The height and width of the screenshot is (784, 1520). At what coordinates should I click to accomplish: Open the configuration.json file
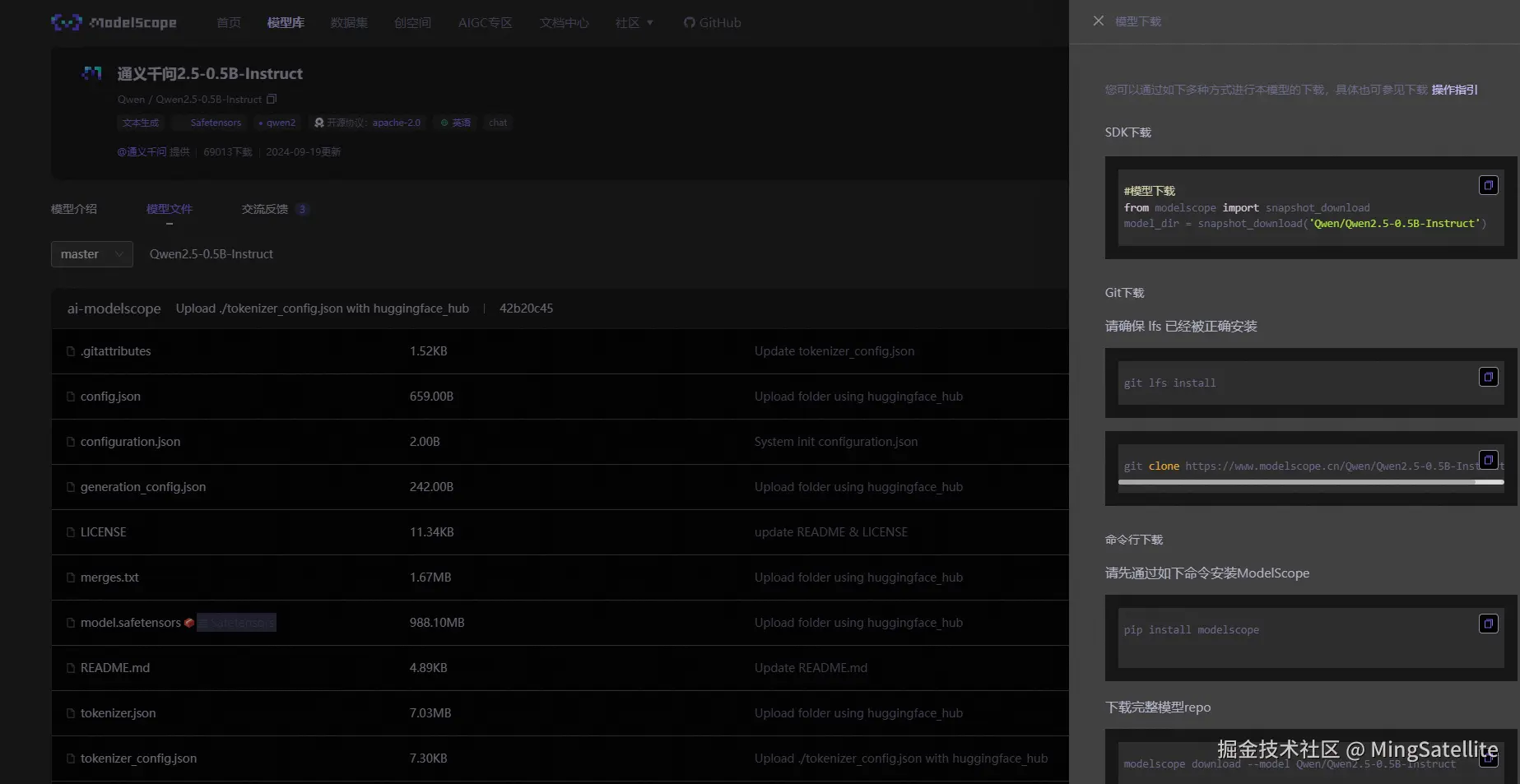(130, 442)
